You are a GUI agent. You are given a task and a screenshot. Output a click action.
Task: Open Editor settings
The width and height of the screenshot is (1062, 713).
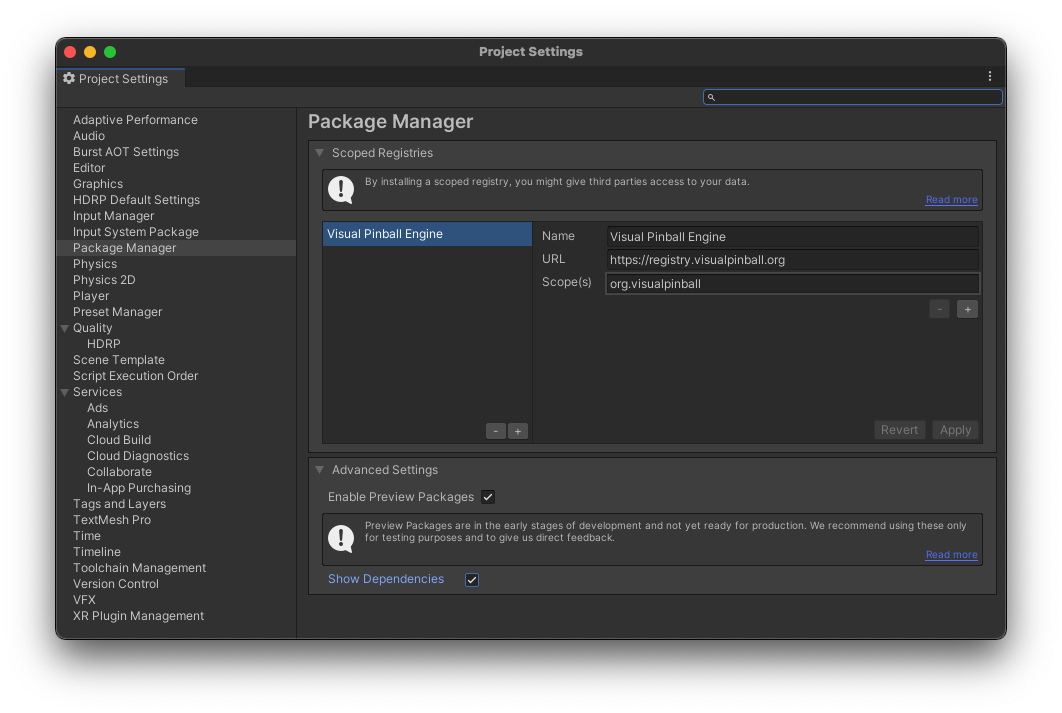tap(89, 168)
